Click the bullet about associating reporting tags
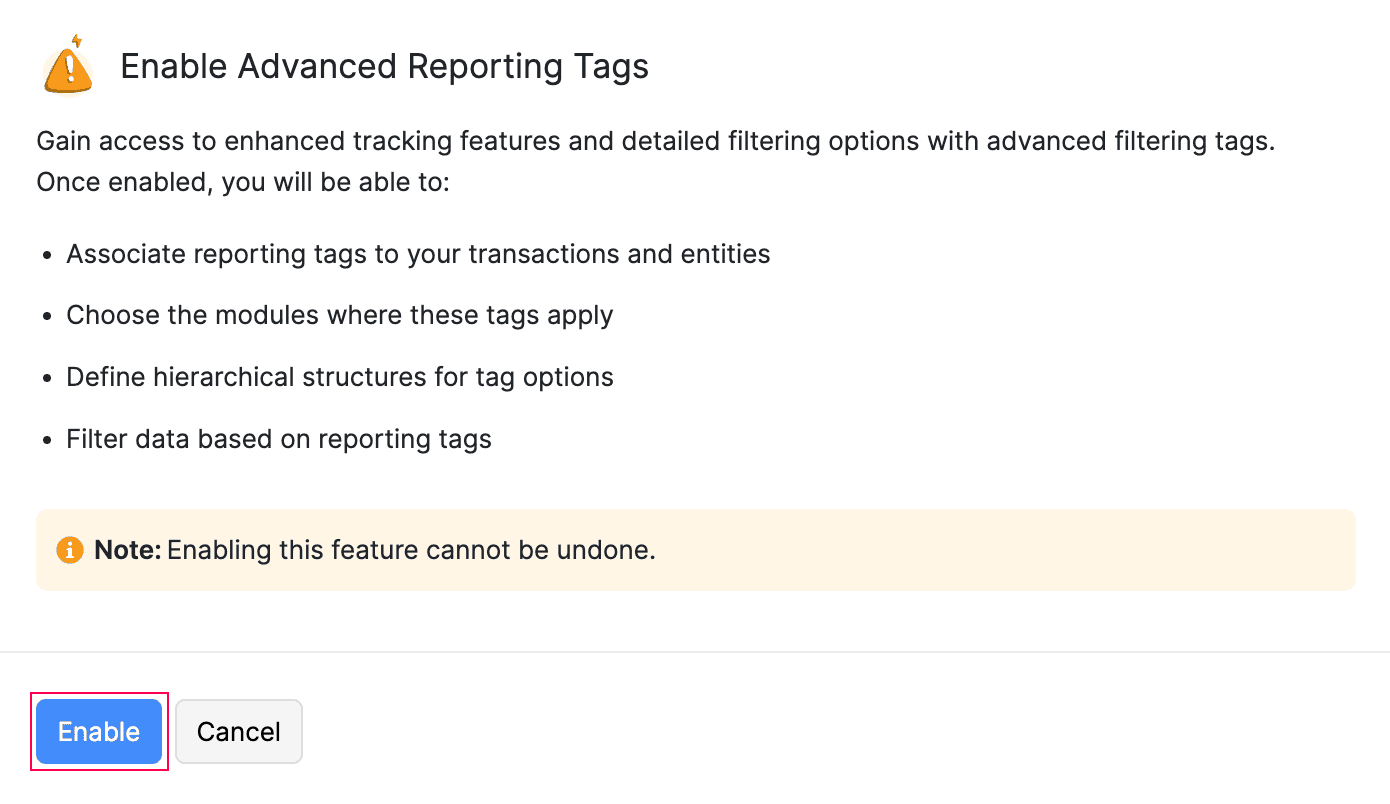The width and height of the screenshot is (1390, 804). (418, 254)
